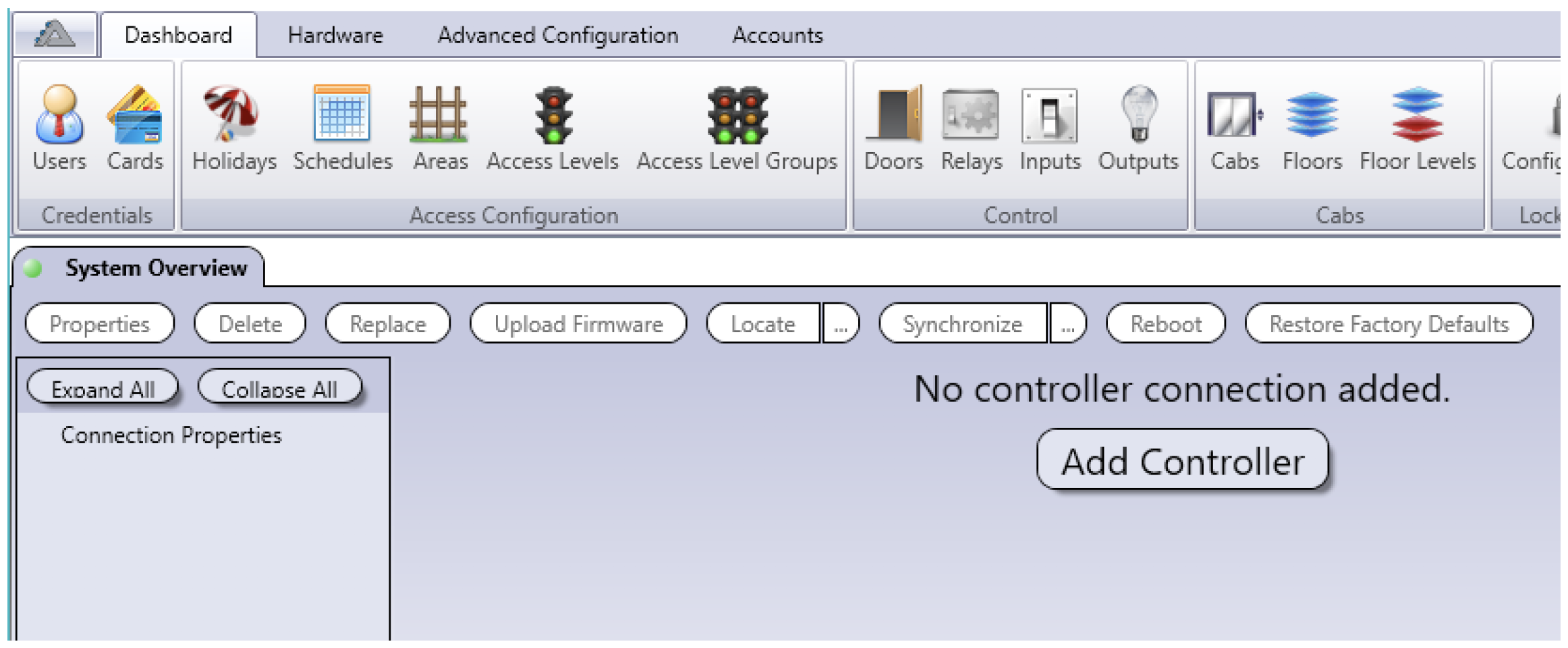1568x648 pixels.
Task: Switch to the Hardware ribbon tab
Action: (x=335, y=35)
